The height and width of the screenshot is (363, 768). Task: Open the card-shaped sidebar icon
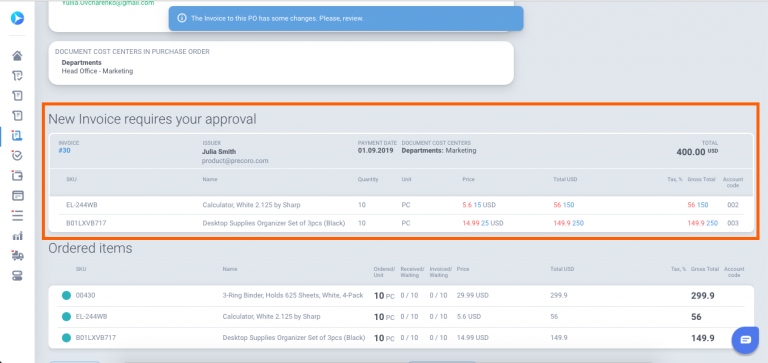[x=17, y=195]
